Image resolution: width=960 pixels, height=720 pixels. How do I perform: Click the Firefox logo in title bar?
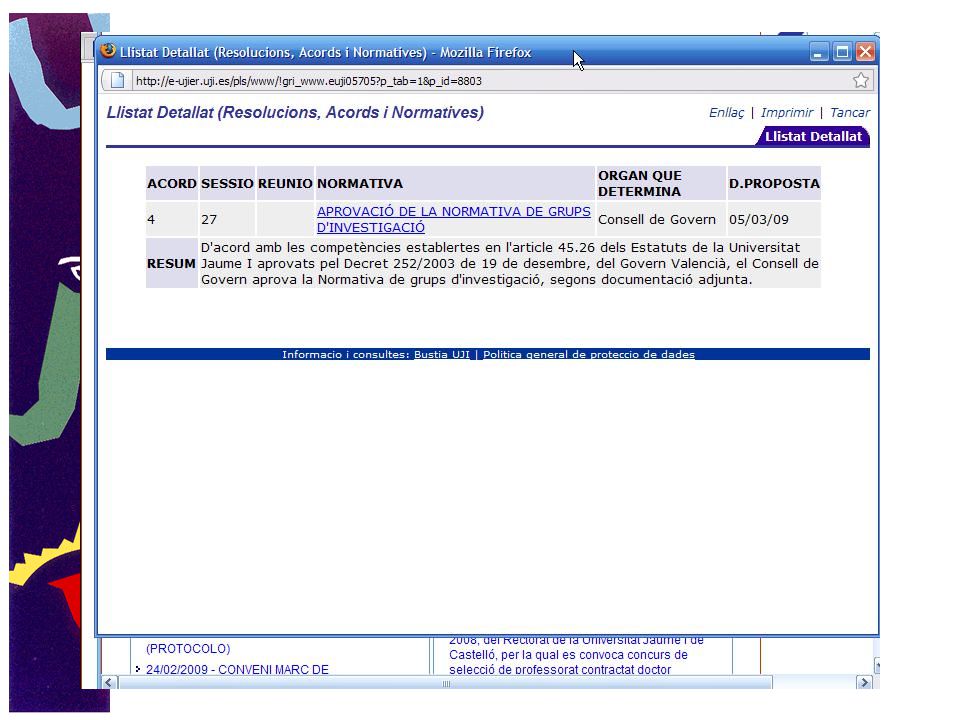coord(108,51)
